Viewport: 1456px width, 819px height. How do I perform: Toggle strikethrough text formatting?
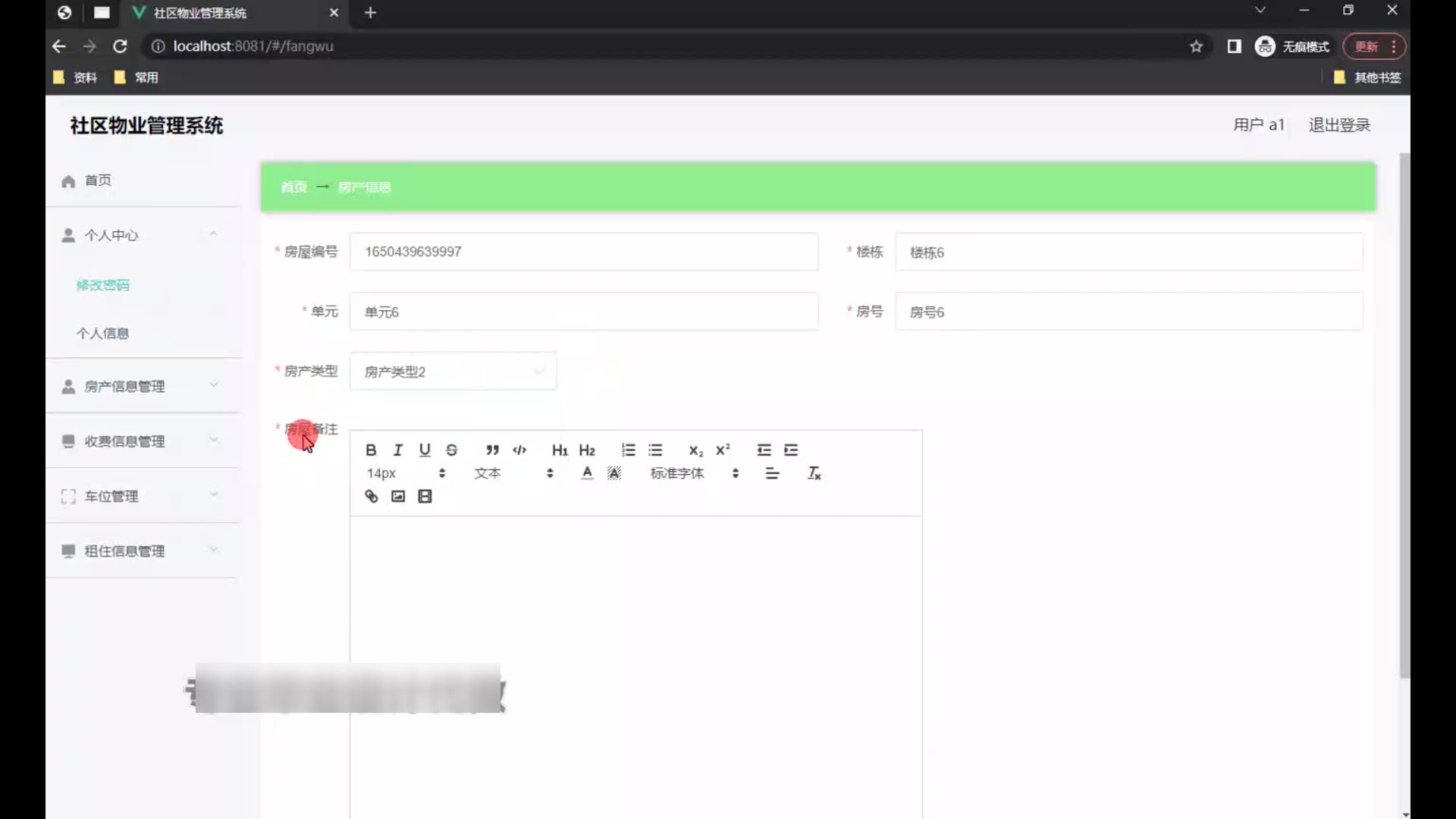point(452,450)
